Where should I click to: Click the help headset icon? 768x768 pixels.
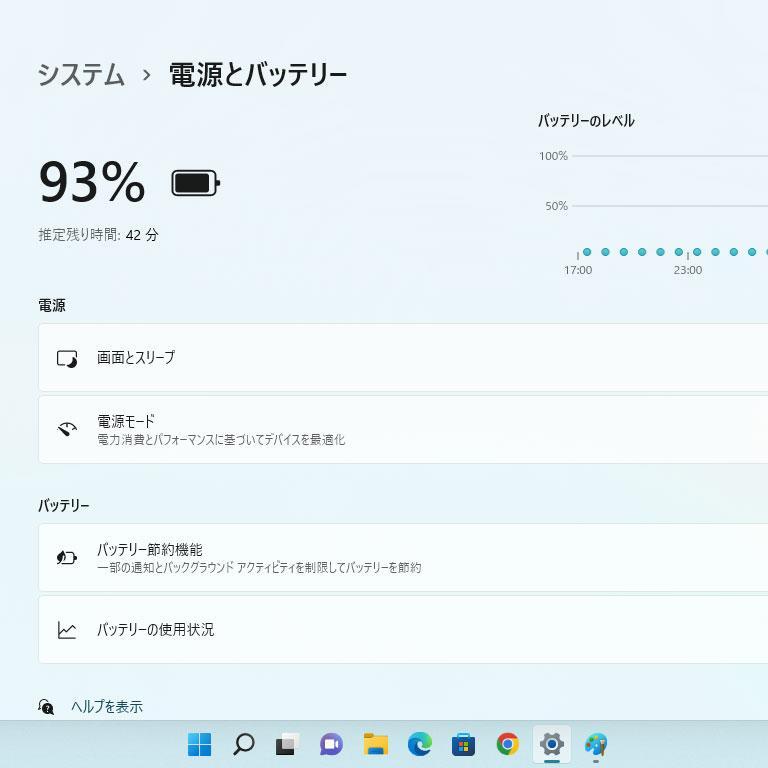point(46,706)
